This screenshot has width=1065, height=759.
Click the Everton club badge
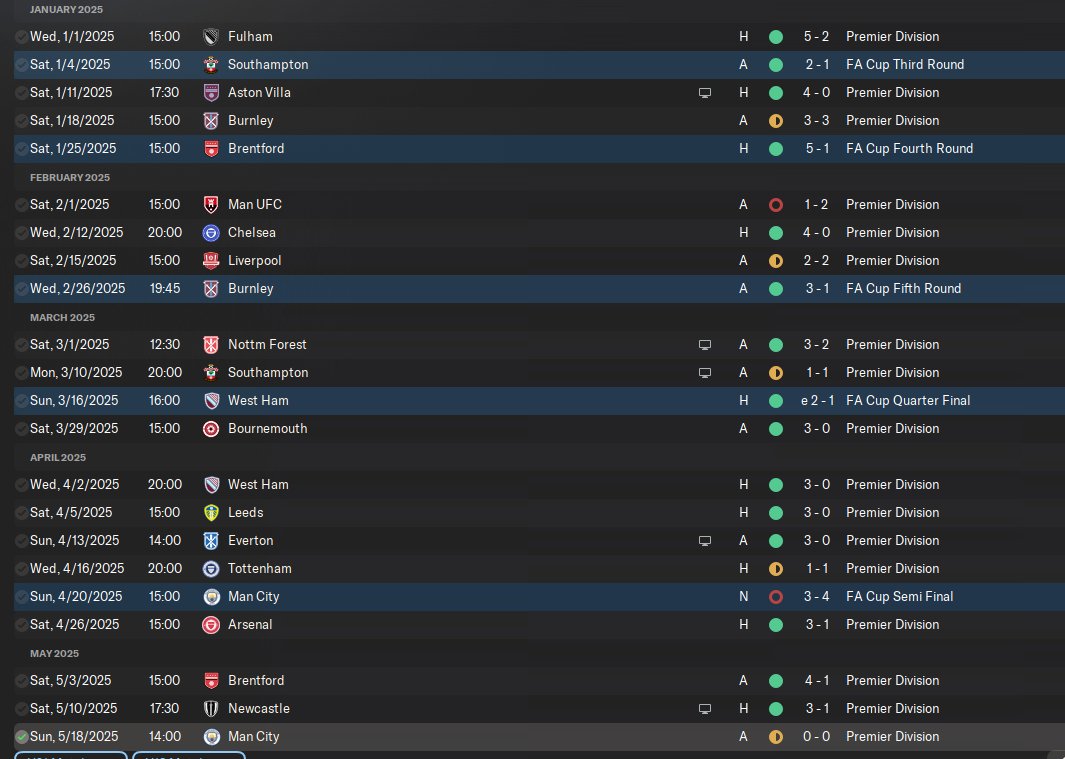coord(210,540)
